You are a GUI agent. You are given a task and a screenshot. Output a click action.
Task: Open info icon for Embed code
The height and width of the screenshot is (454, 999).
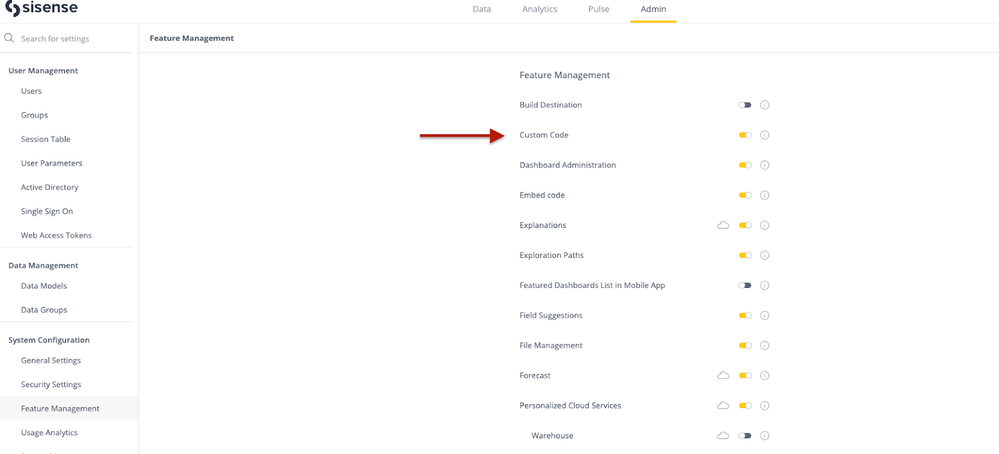tap(765, 195)
